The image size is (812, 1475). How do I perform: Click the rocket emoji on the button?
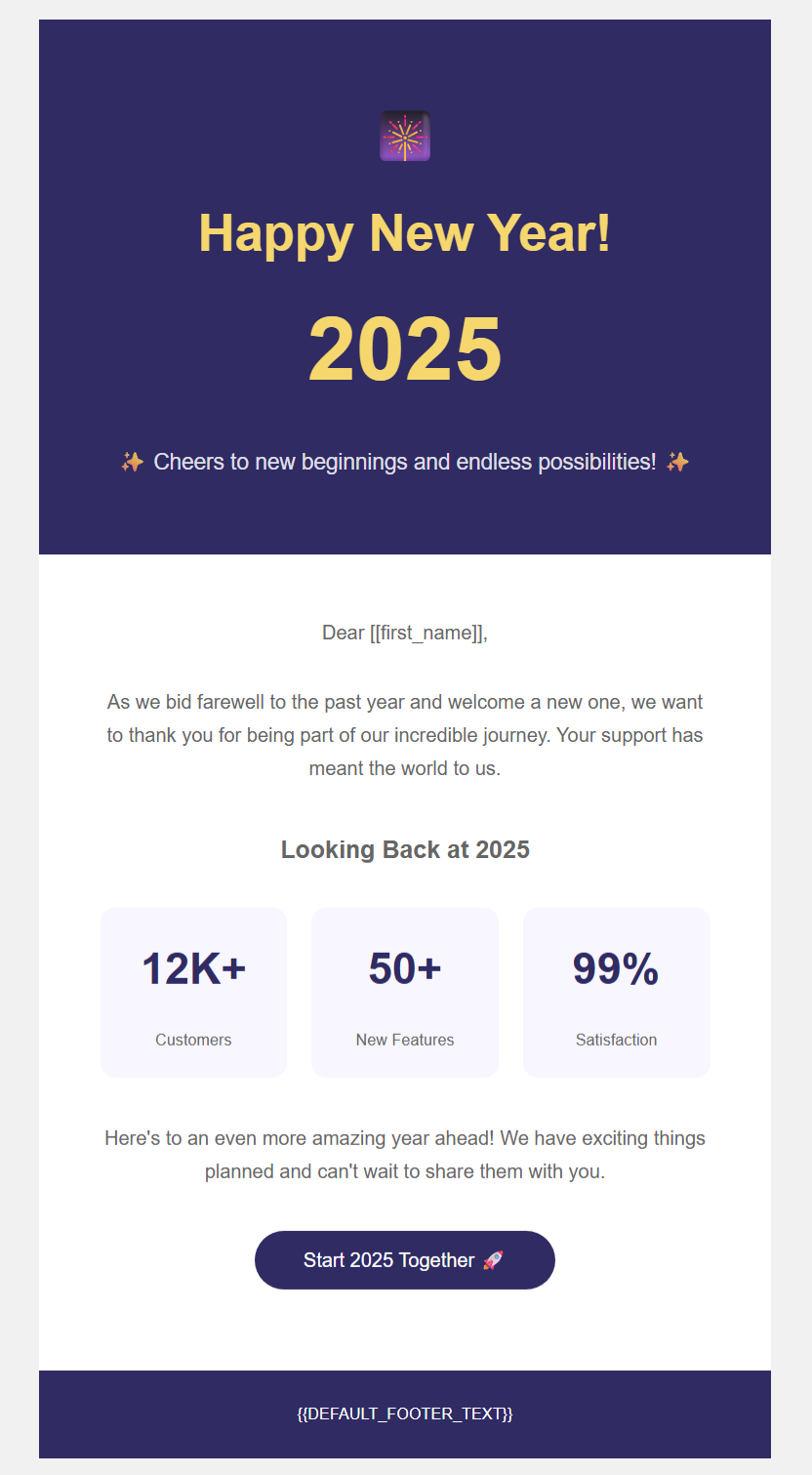pos(493,1260)
